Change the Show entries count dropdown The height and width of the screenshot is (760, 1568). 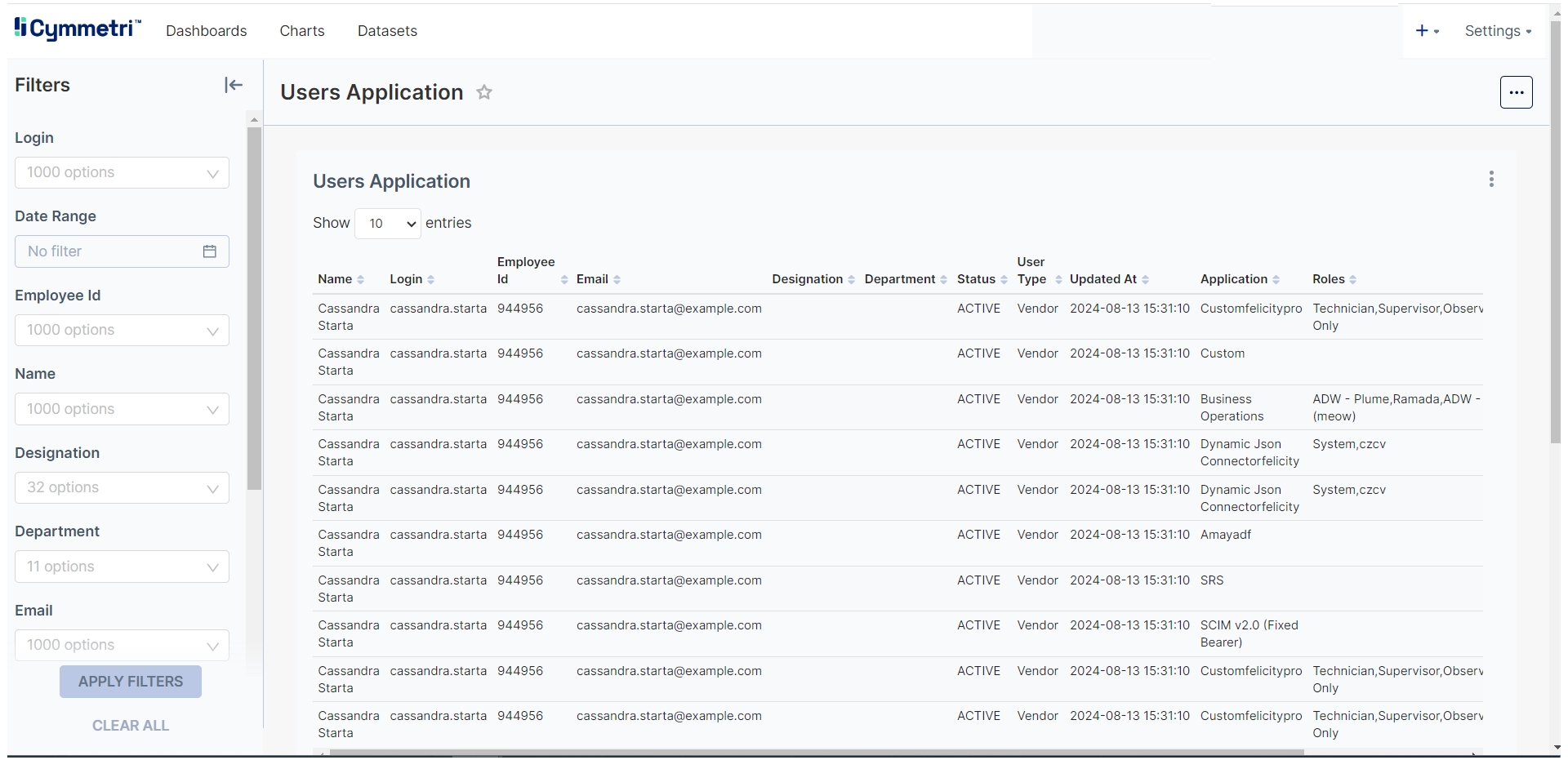(388, 224)
